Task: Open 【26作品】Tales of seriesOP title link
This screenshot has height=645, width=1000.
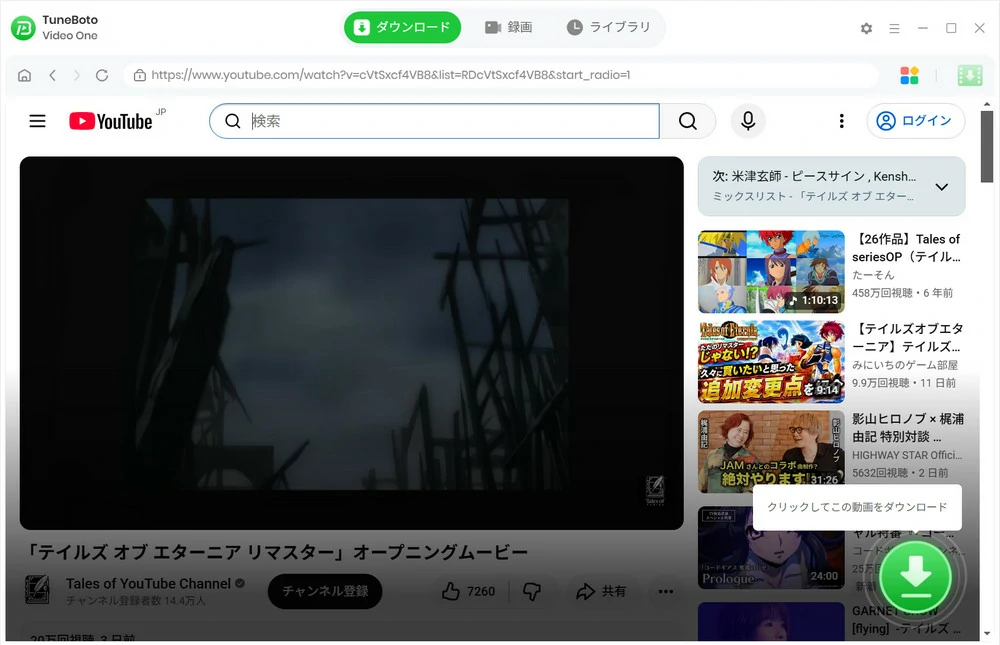Action: pyautogui.click(x=906, y=248)
